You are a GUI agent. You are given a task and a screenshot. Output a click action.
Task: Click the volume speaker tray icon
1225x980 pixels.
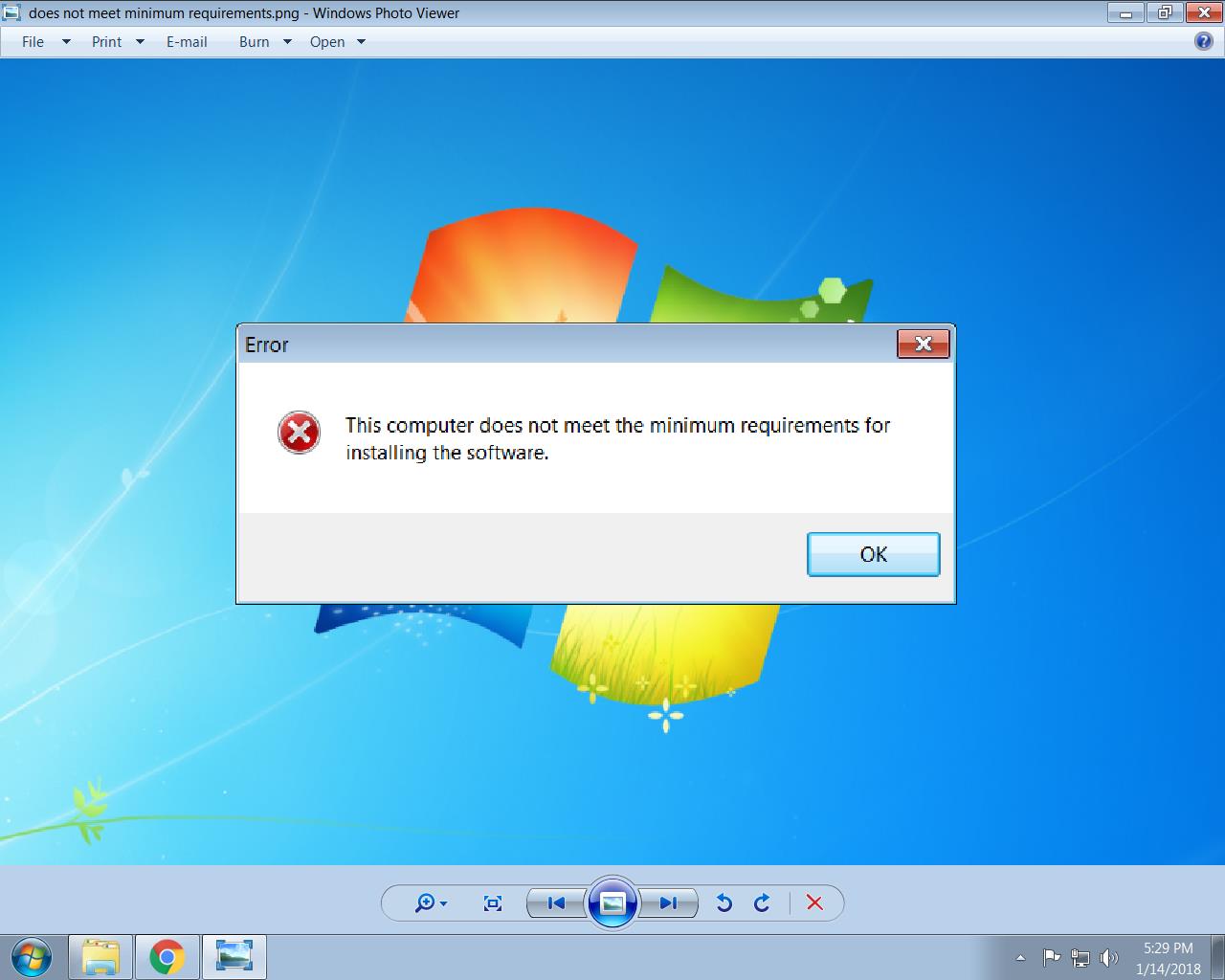[x=1109, y=957]
